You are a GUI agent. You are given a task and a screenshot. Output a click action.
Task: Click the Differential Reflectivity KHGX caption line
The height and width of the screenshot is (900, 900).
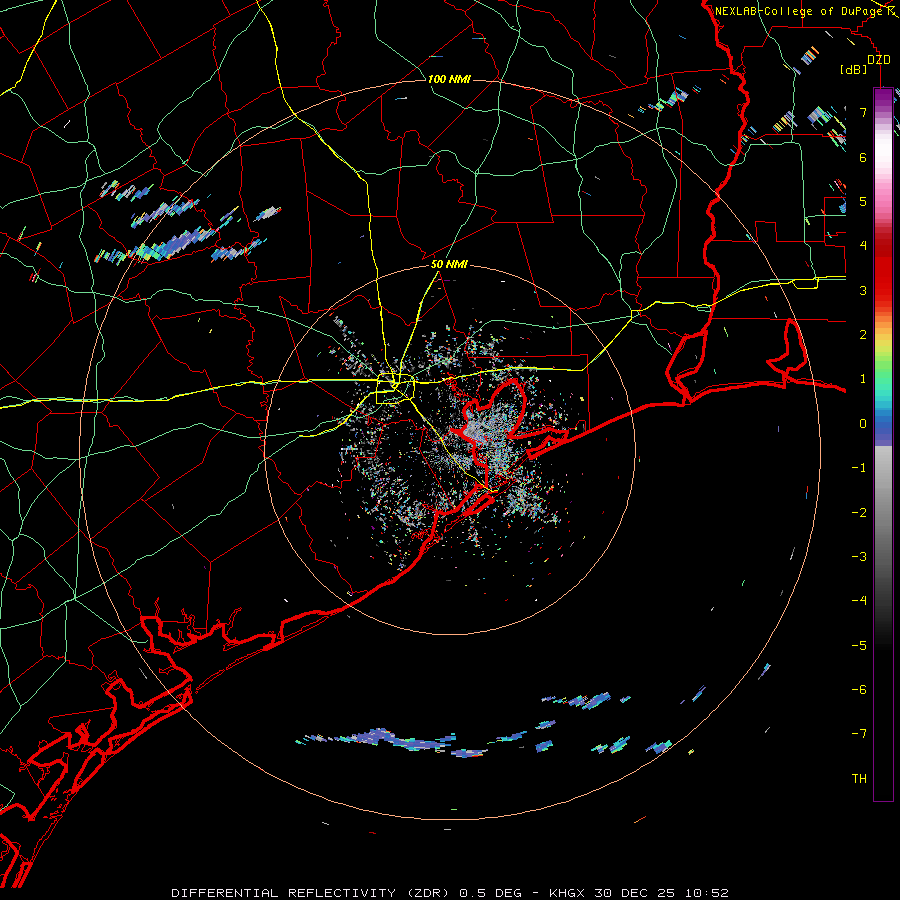click(450, 893)
